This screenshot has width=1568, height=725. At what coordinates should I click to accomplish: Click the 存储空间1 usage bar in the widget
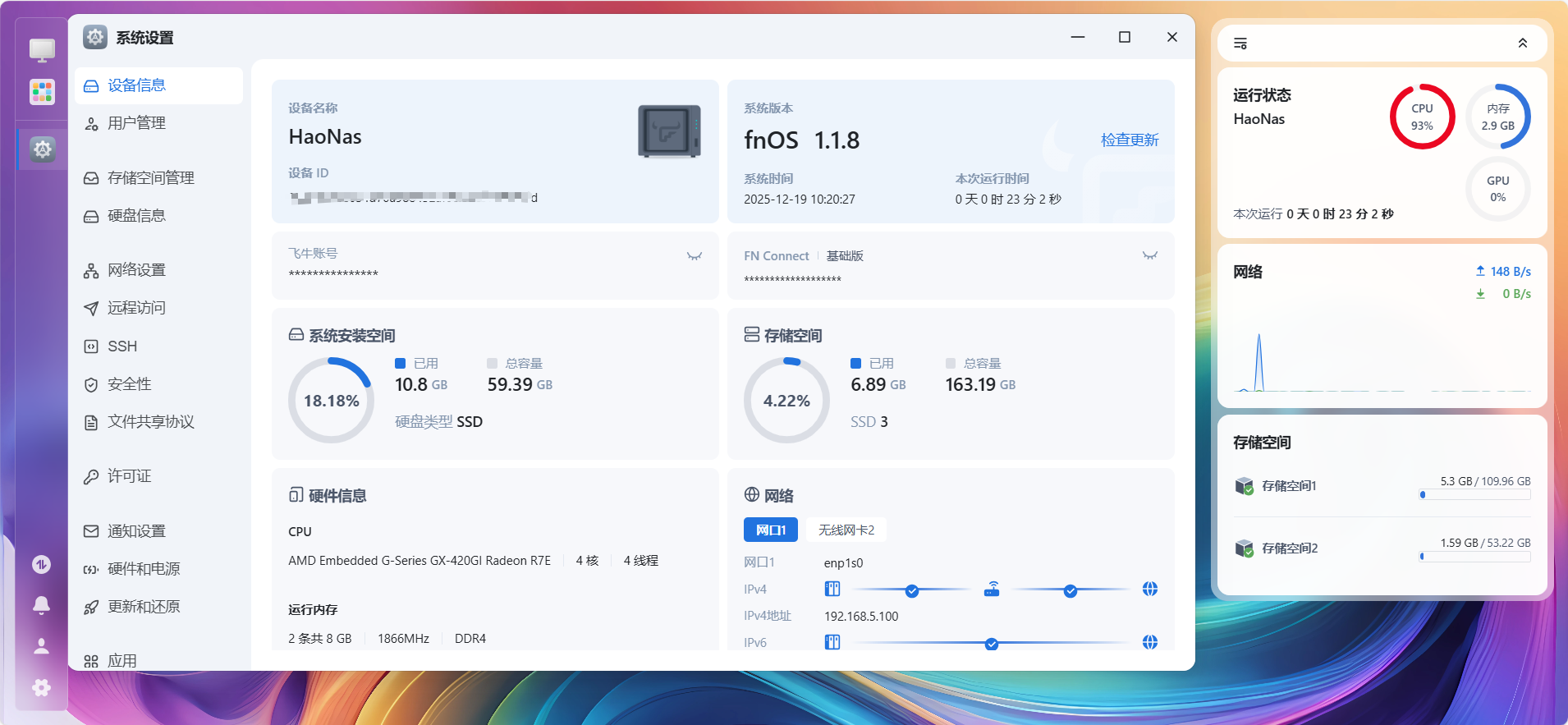tap(1474, 495)
